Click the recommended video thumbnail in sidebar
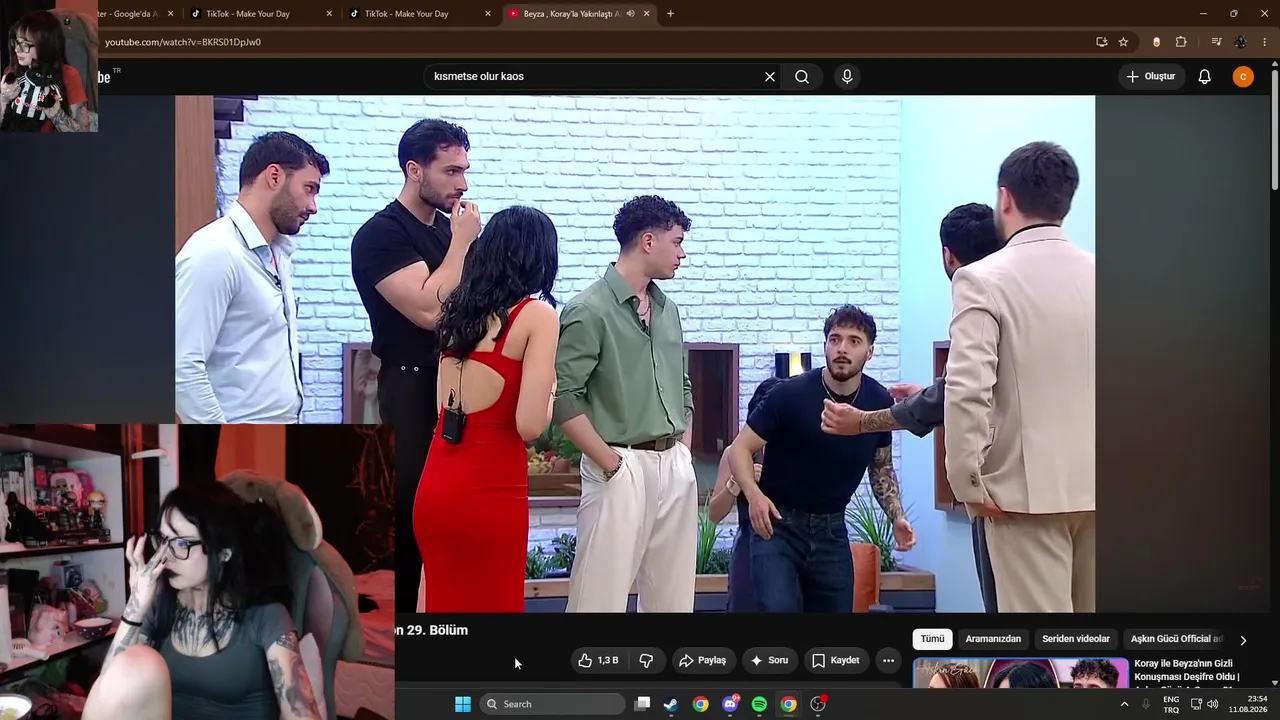 click(1021, 673)
